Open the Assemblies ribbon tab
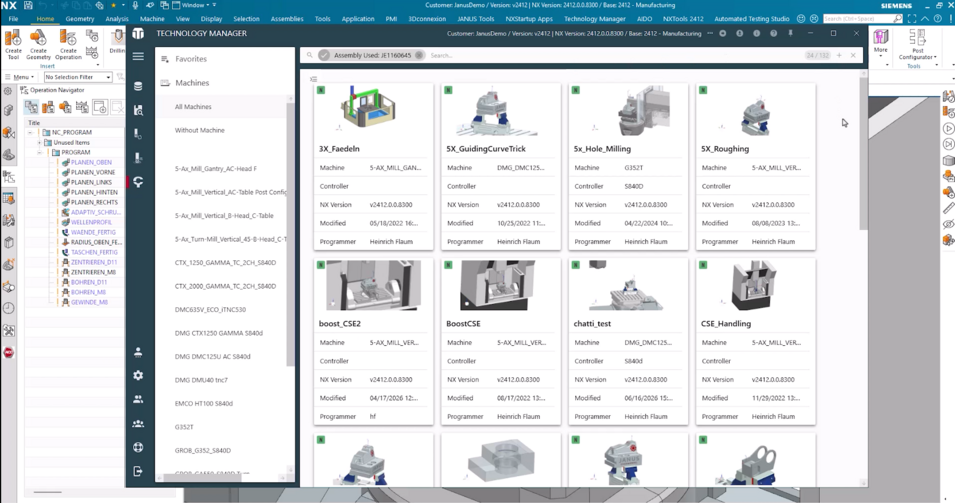This screenshot has height=503, width=955. [287, 19]
